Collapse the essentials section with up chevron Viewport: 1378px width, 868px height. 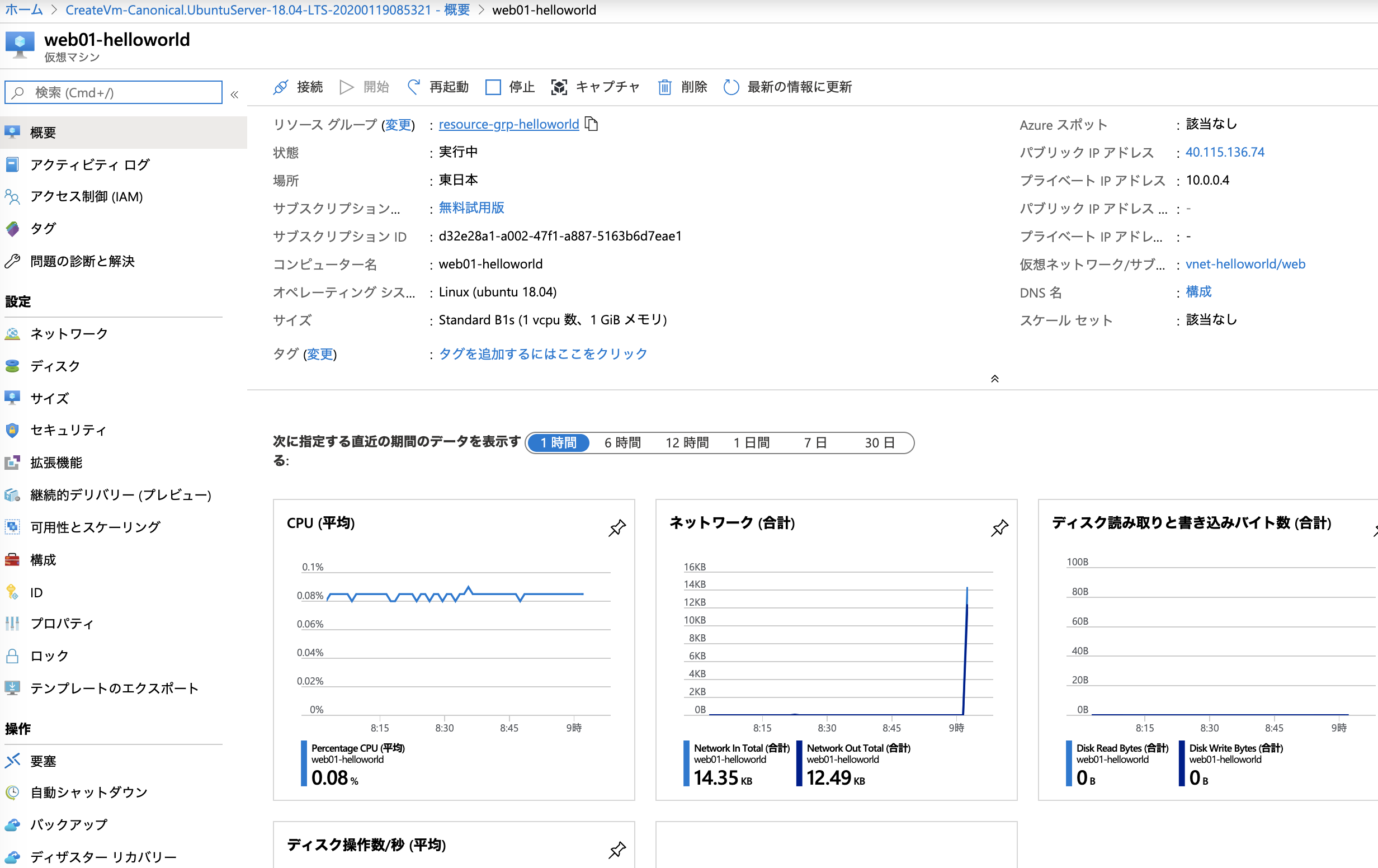pyautogui.click(x=994, y=378)
